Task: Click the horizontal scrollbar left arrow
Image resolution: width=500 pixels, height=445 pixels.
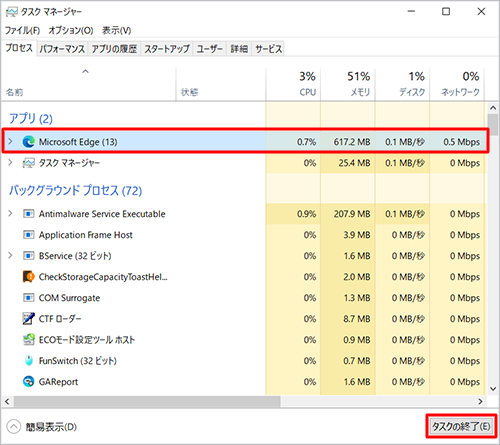Action: click(x=7, y=401)
